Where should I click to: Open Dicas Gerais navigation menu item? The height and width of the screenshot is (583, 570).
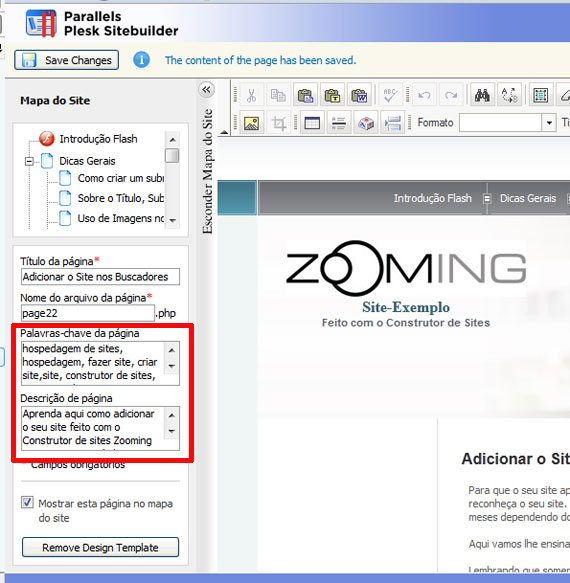[528, 198]
